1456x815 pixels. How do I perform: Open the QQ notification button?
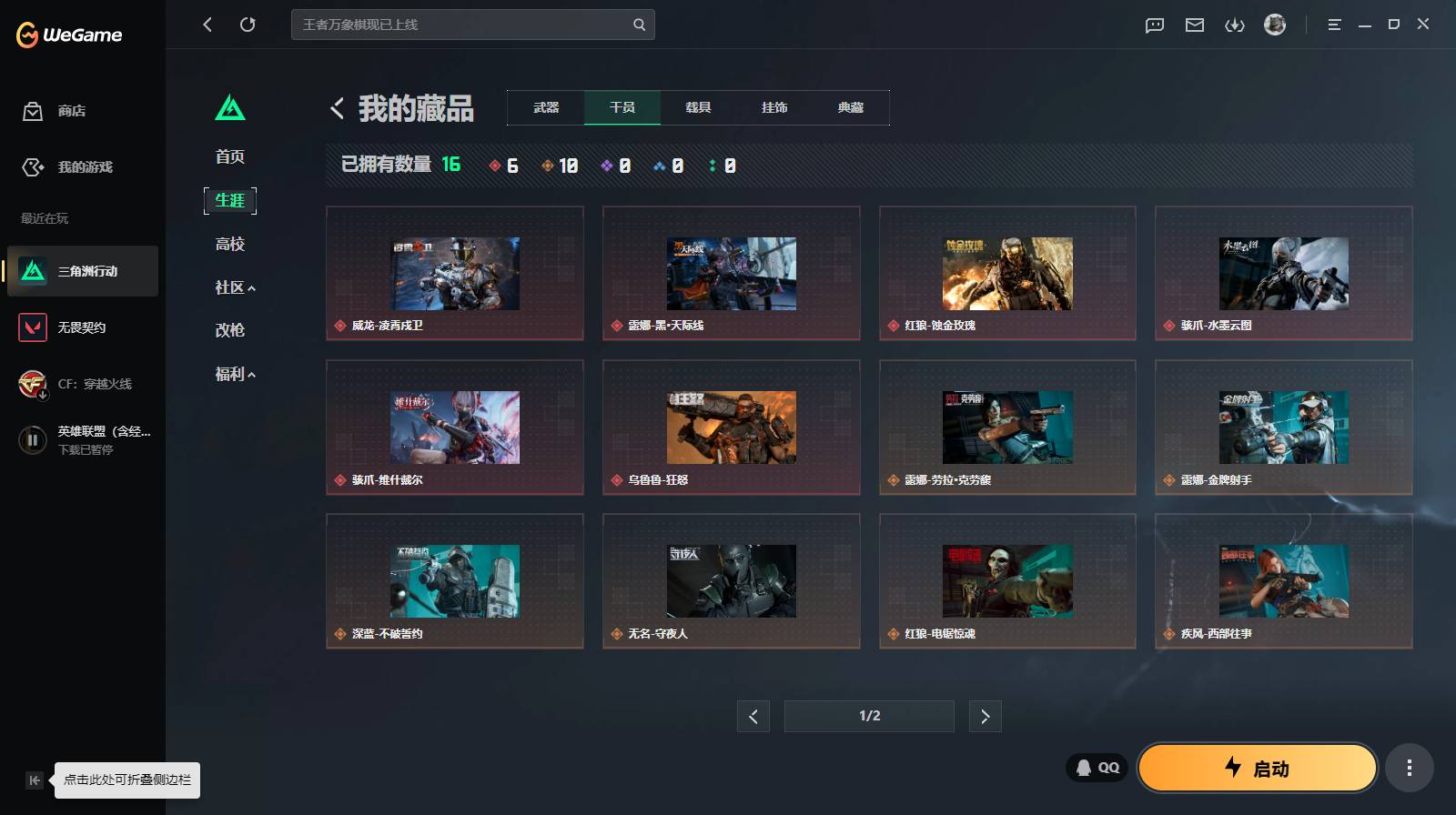(x=1097, y=768)
